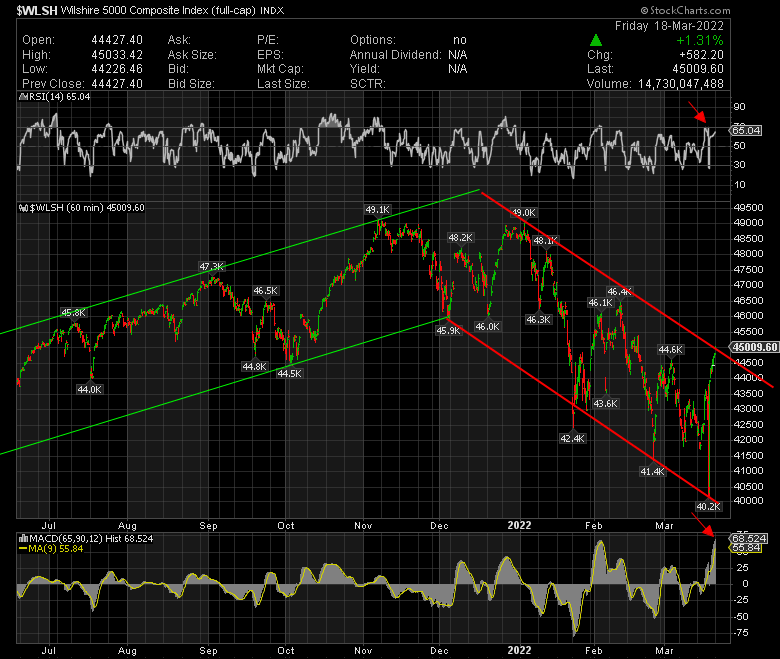Click the yellow line swatch before MA(9)
Viewport: 780px width, 659px height.
[23, 548]
